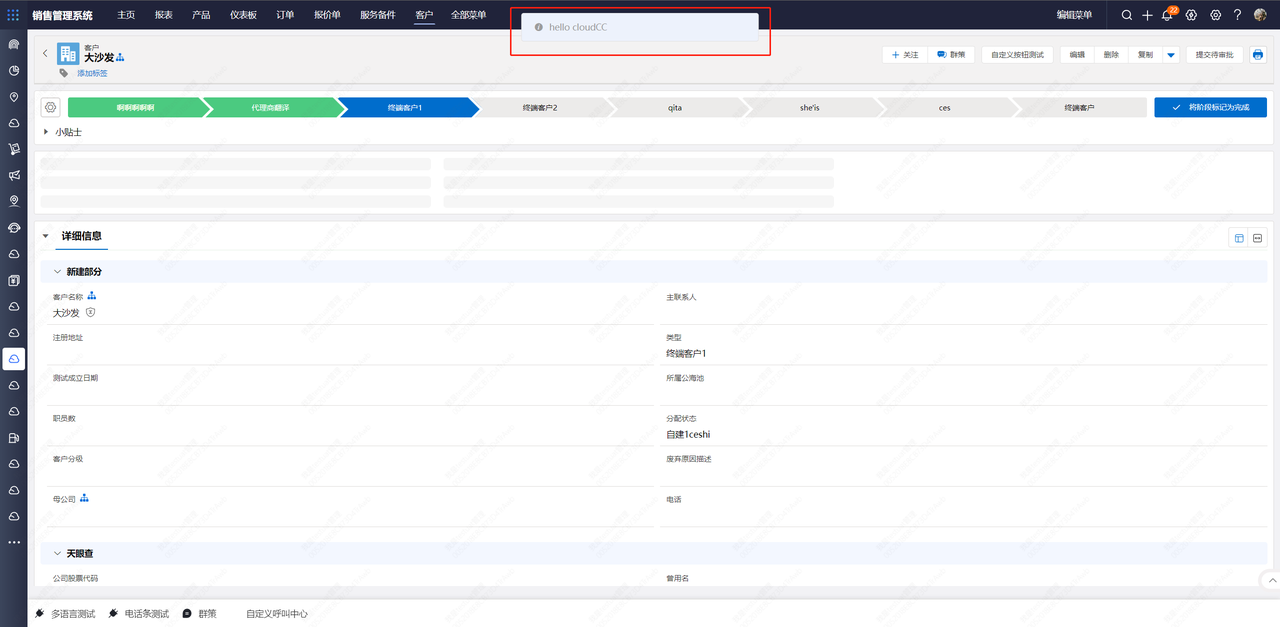Click the search magnifier icon

tap(1127, 15)
